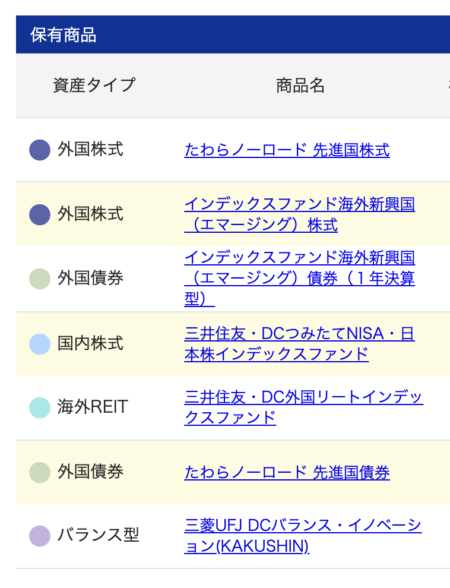Click the 保有商品 section title bar
The image size is (450, 588).
tap(233, 34)
